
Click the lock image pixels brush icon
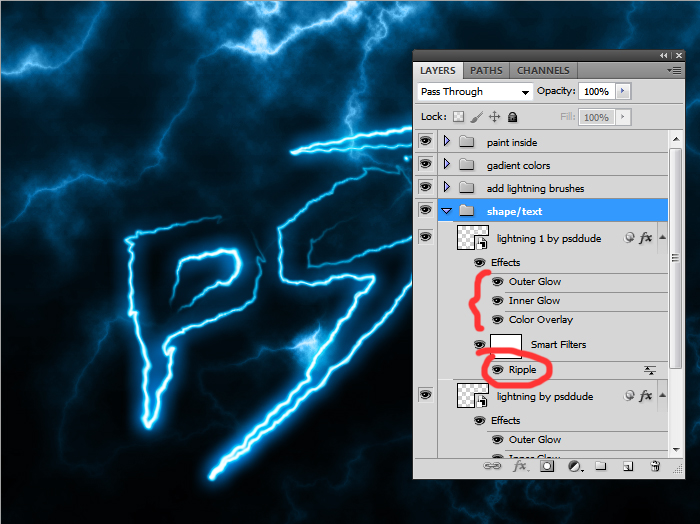click(x=476, y=117)
